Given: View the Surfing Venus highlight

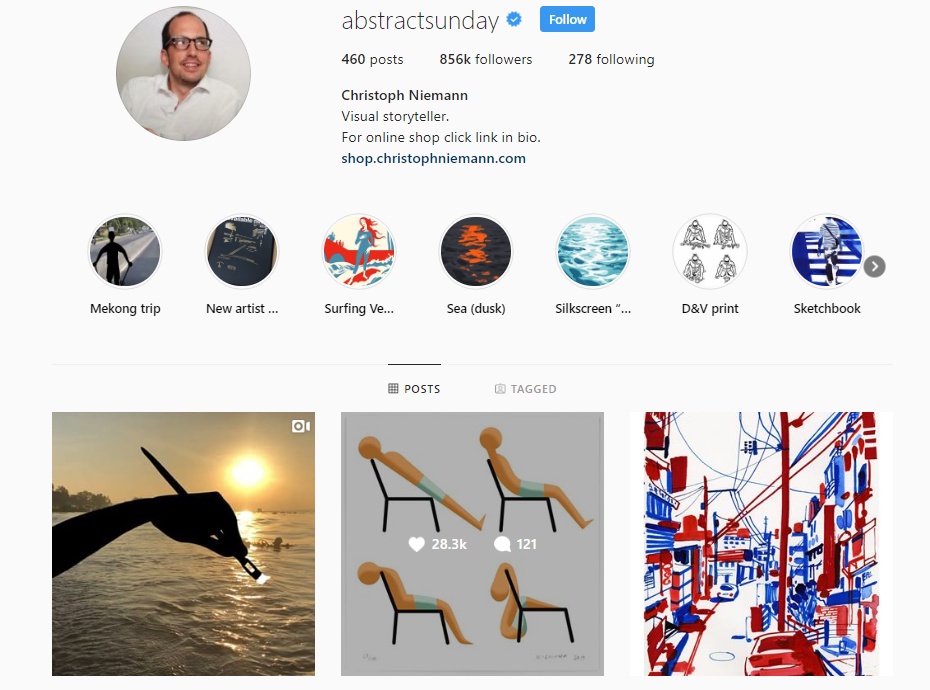Looking at the screenshot, I should pos(359,251).
